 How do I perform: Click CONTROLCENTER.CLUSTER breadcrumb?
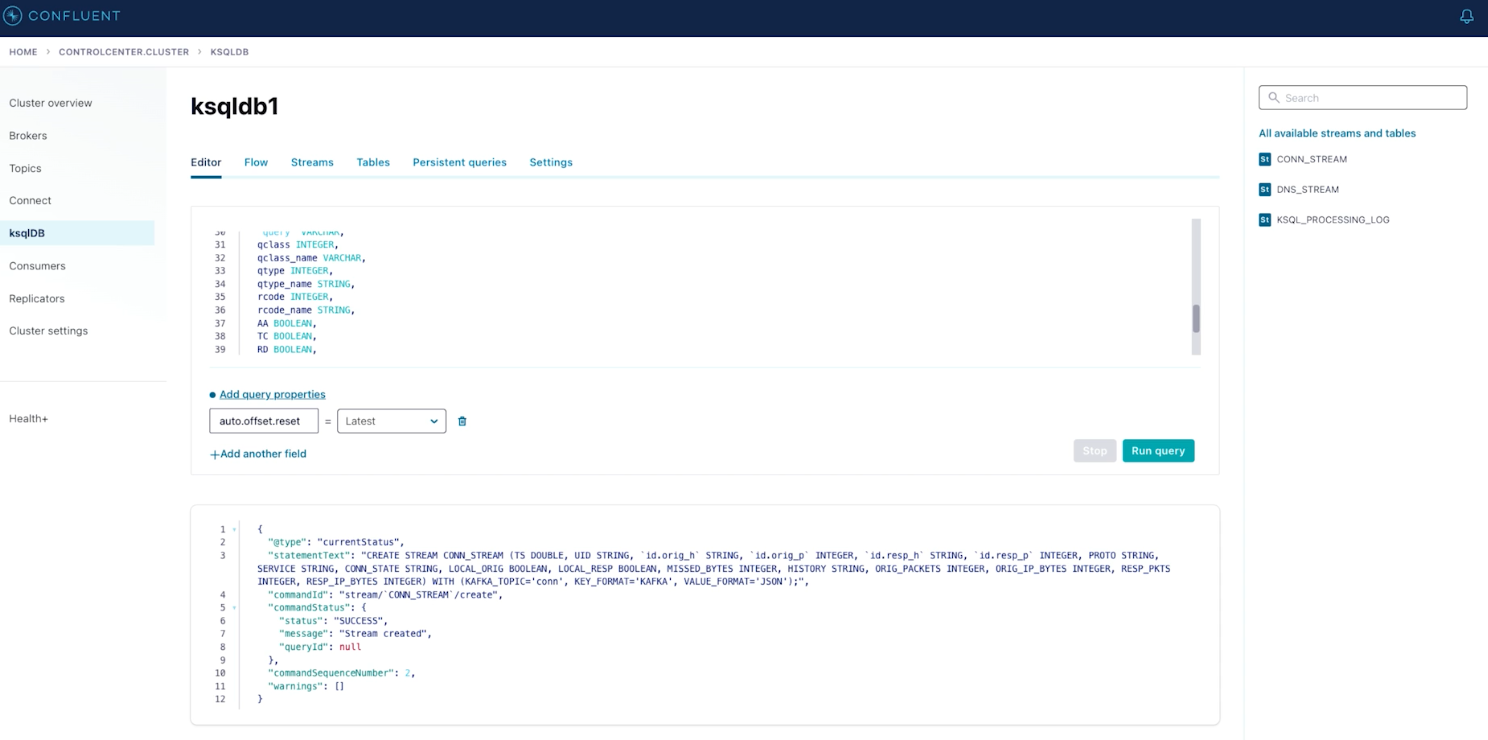[x=124, y=52]
